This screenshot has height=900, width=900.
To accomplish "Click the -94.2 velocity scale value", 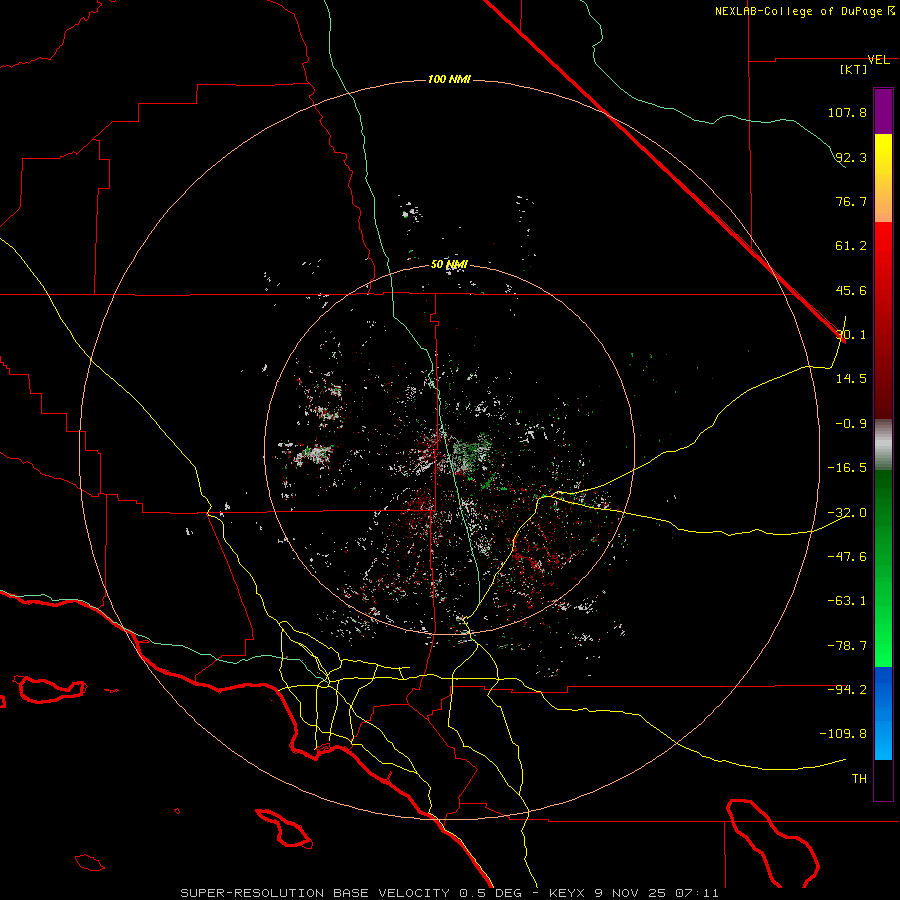I will 847,689.
